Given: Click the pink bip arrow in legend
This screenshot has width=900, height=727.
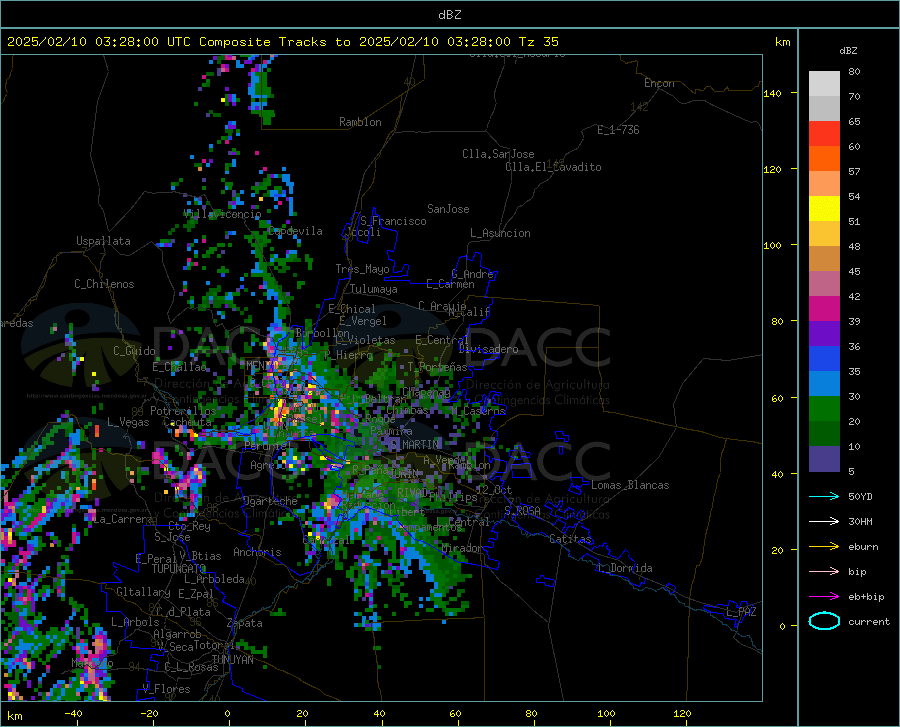Looking at the screenshot, I should point(824,572).
